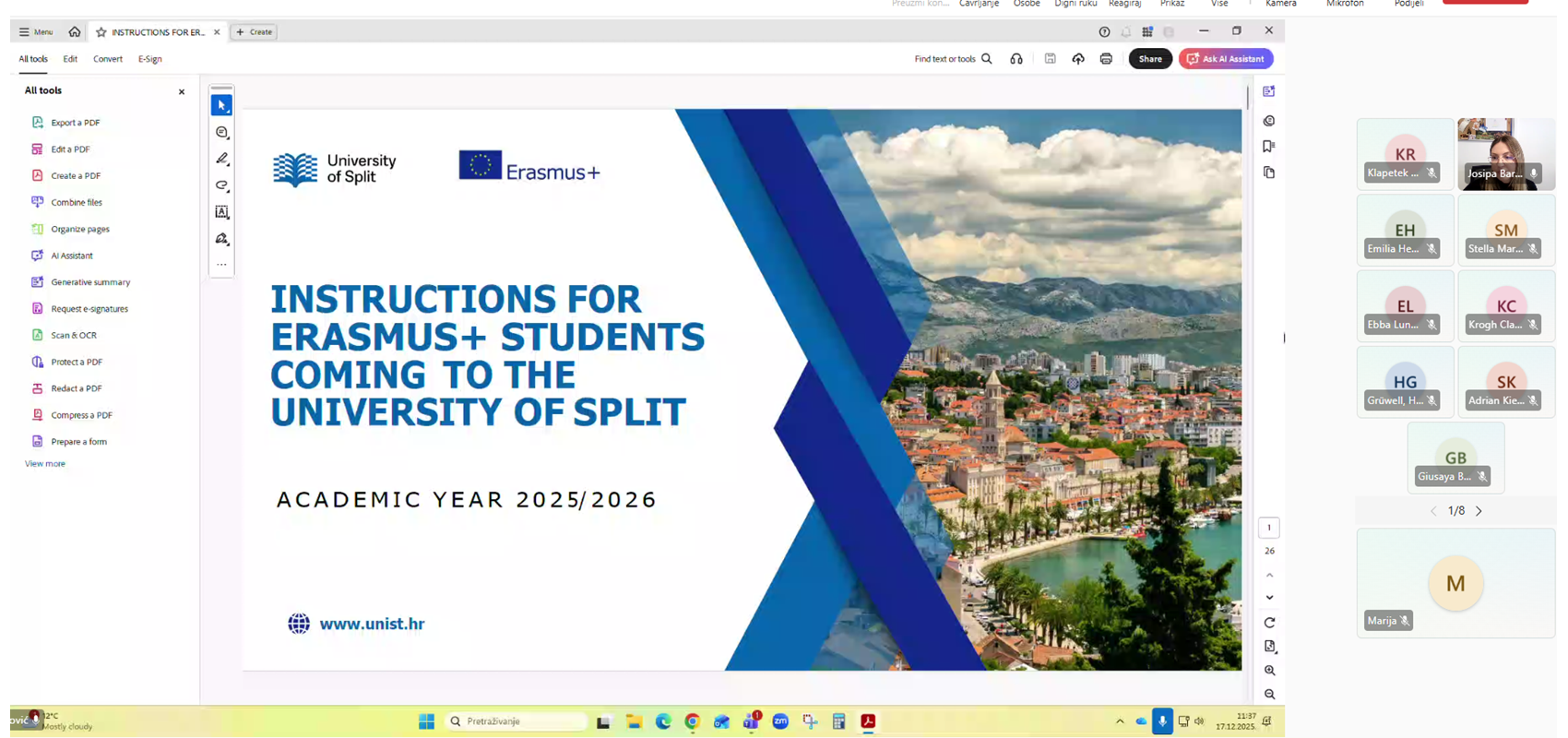The height and width of the screenshot is (738, 1568).
Task: Open the E-Sign tab
Action: pos(149,59)
